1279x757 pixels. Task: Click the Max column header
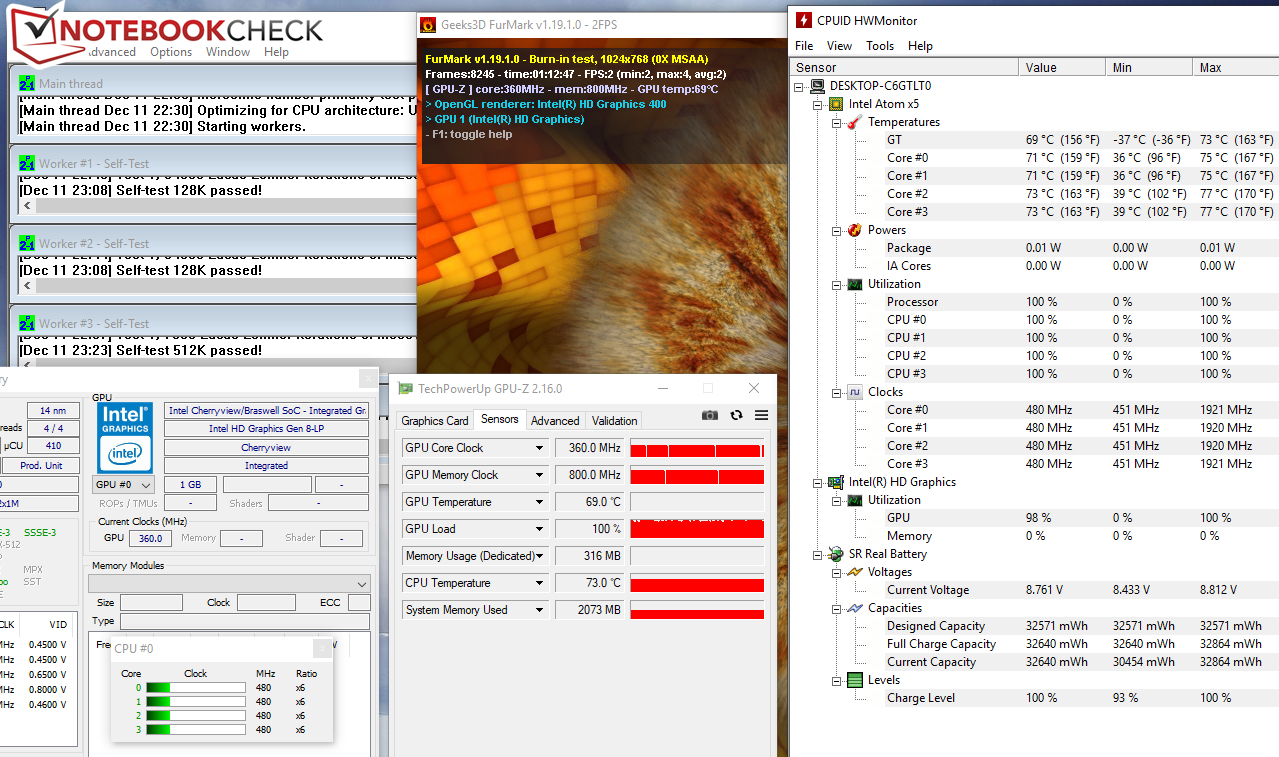click(x=1236, y=68)
